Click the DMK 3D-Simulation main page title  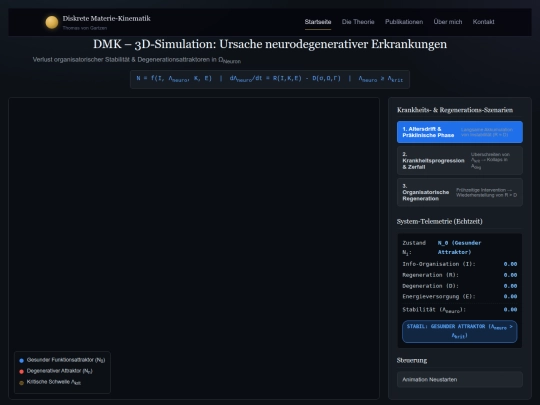point(270,44)
